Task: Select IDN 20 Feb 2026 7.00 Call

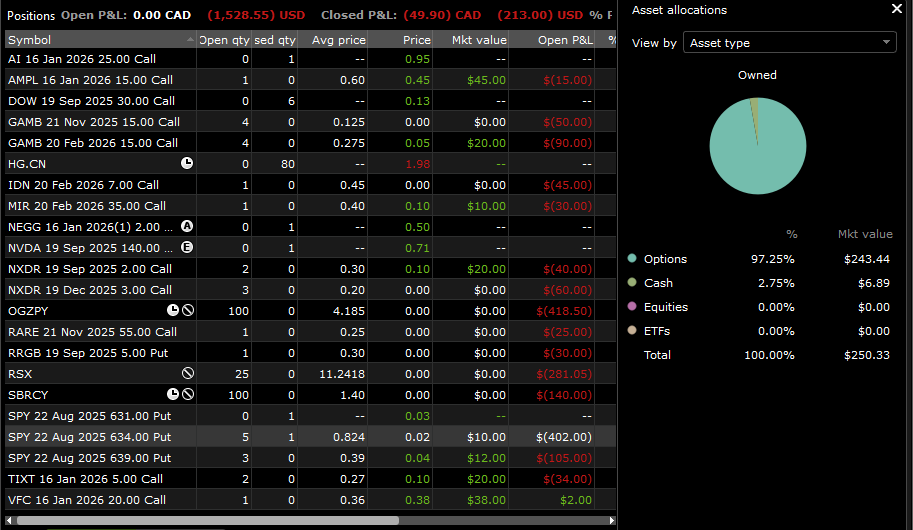Action: 83,185
